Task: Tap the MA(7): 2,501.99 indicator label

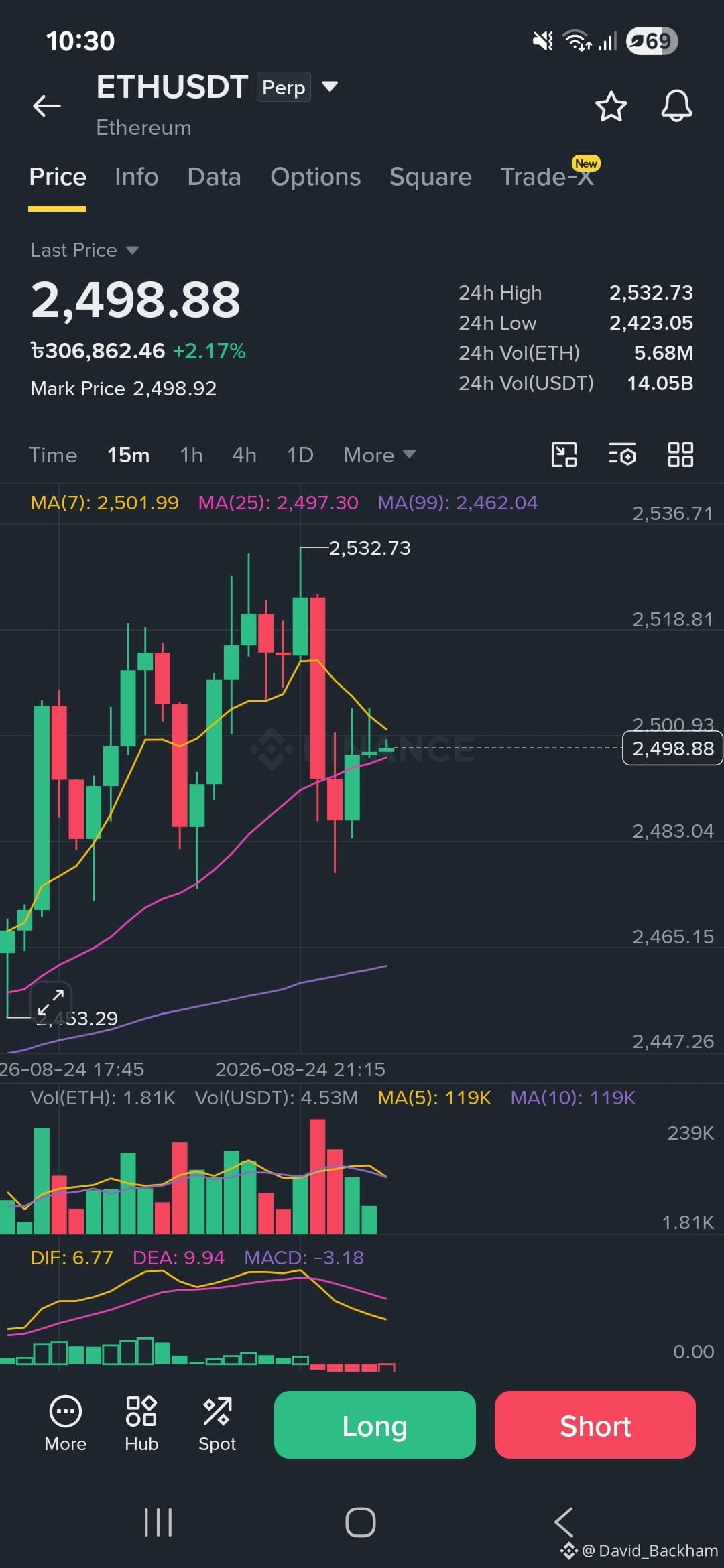Action: click(105, 503)
